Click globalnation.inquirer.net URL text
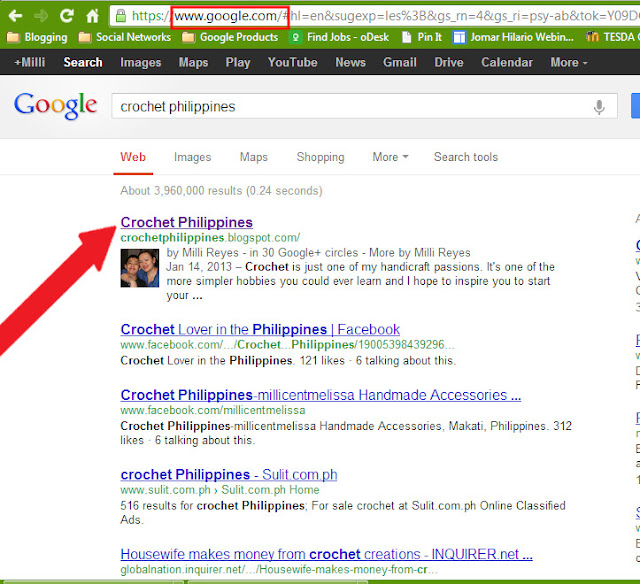This screenshot has height=584, width=640. tap(279, 569)
